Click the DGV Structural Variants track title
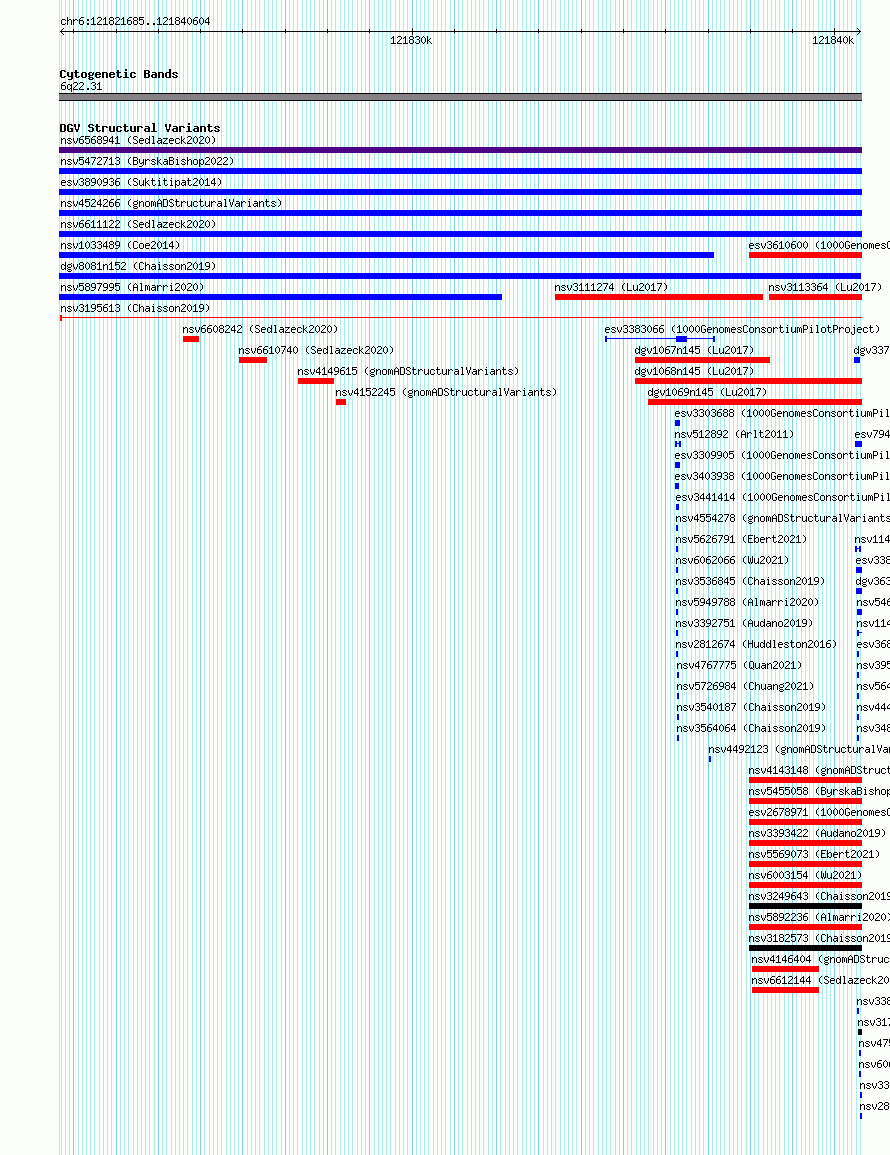This screenshot has width=890, height=1155. (140, 128)
